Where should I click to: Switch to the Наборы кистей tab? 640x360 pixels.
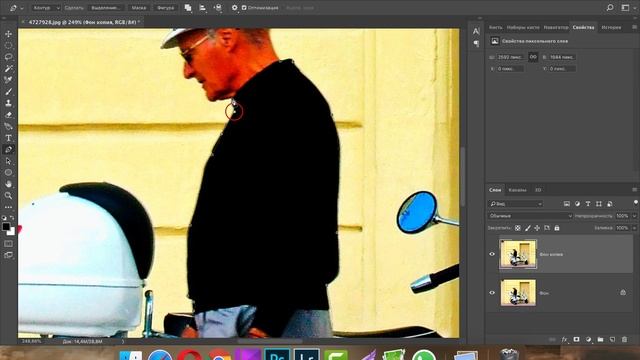[x=523, y=27]
